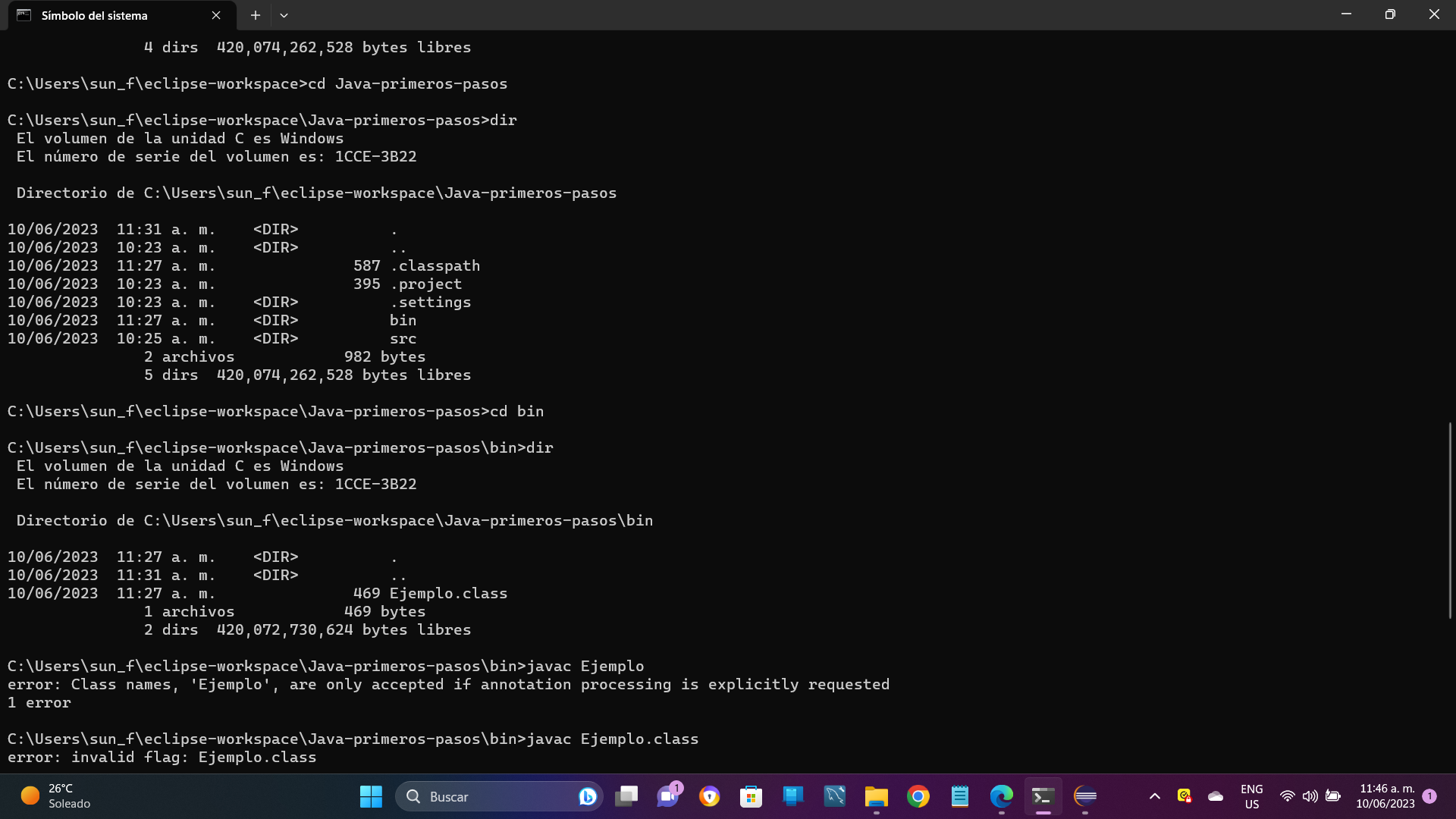Click the .classpath entry in listing
The height and width of the screenshot is (819, 1456).
click(435, 266)
